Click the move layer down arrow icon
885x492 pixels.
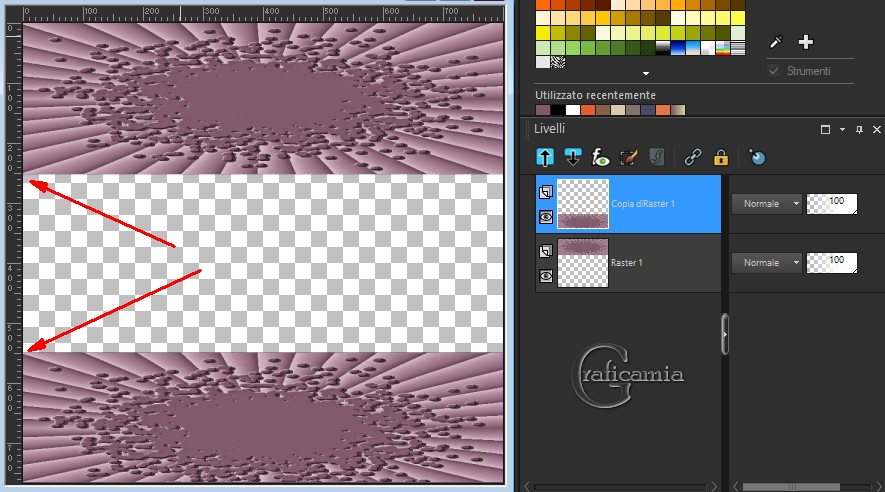coord(573,157)
